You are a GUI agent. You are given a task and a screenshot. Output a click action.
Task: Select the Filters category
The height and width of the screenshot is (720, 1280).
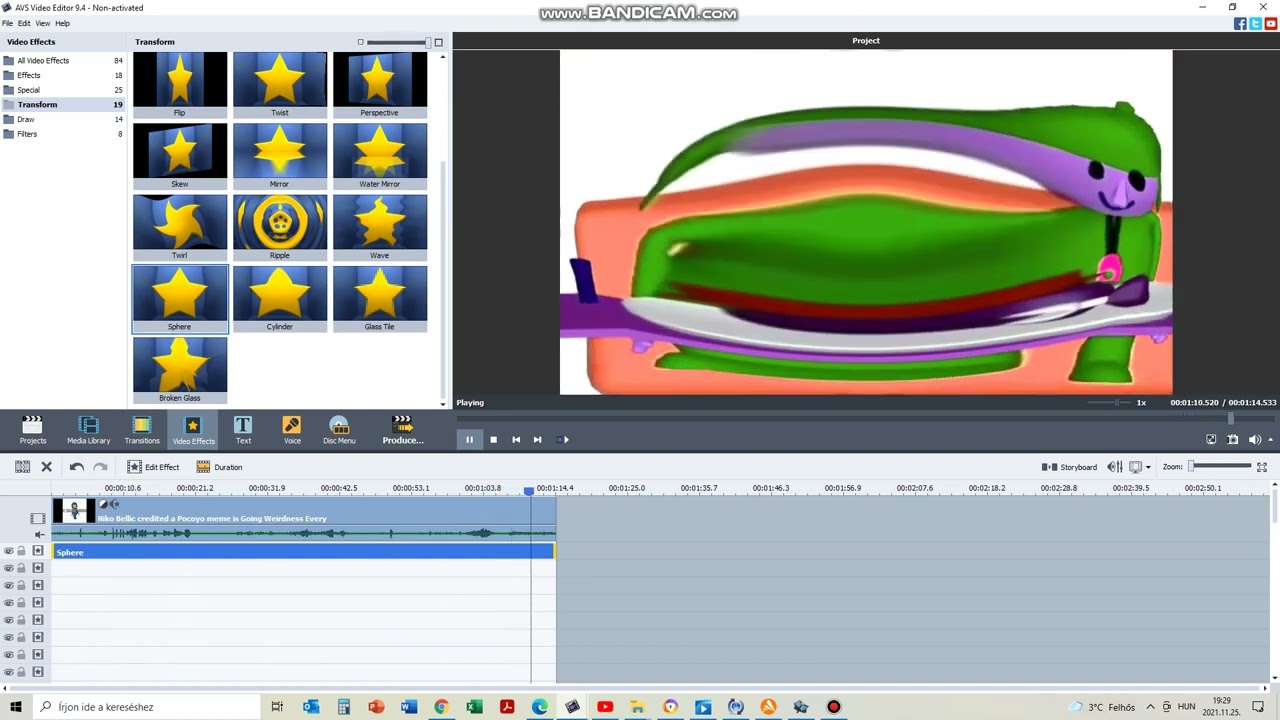pyautogui.click(x=62, y=134)
